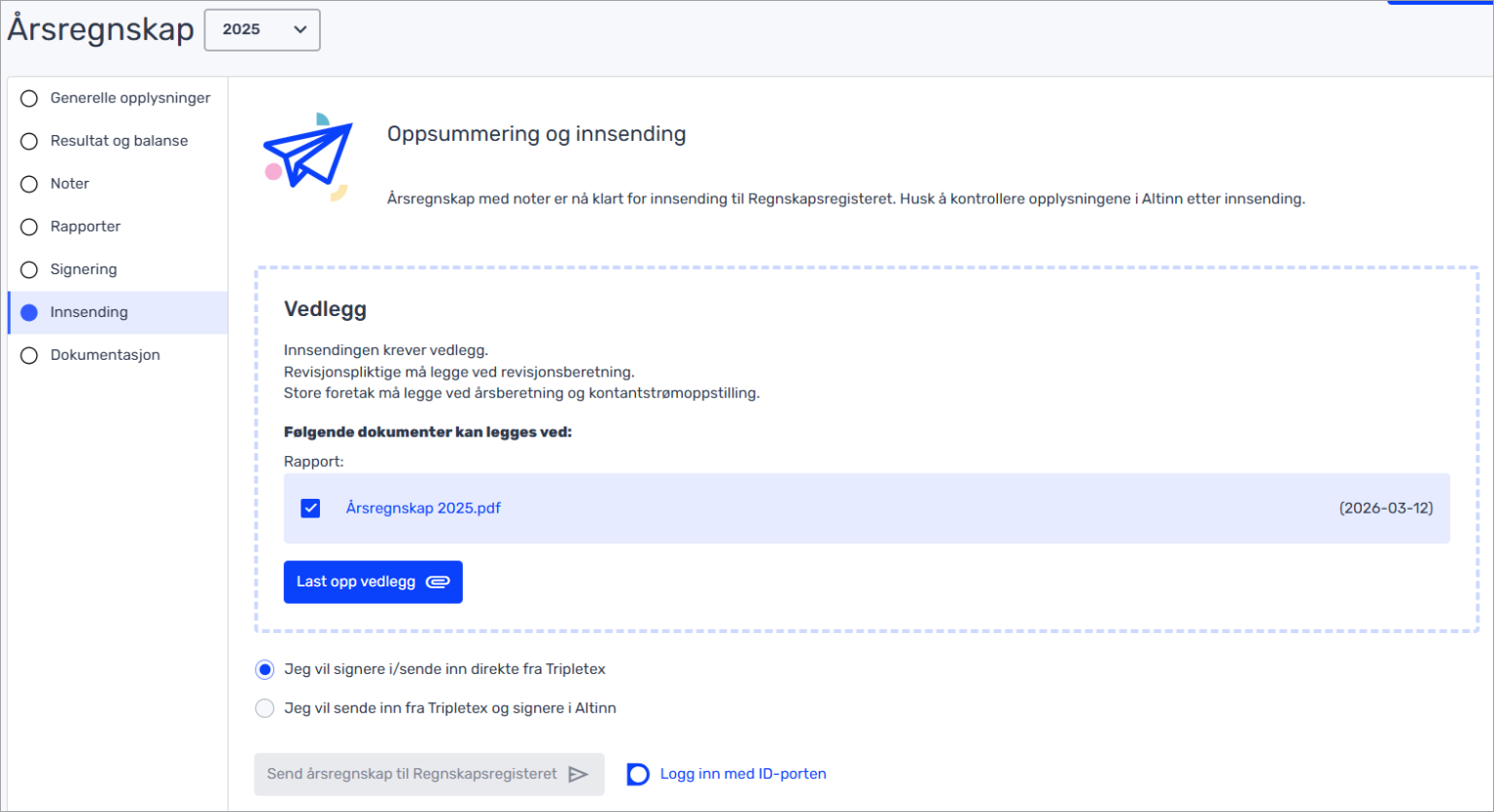Open the Årsregnskap 2025.pdf file link

423,508
